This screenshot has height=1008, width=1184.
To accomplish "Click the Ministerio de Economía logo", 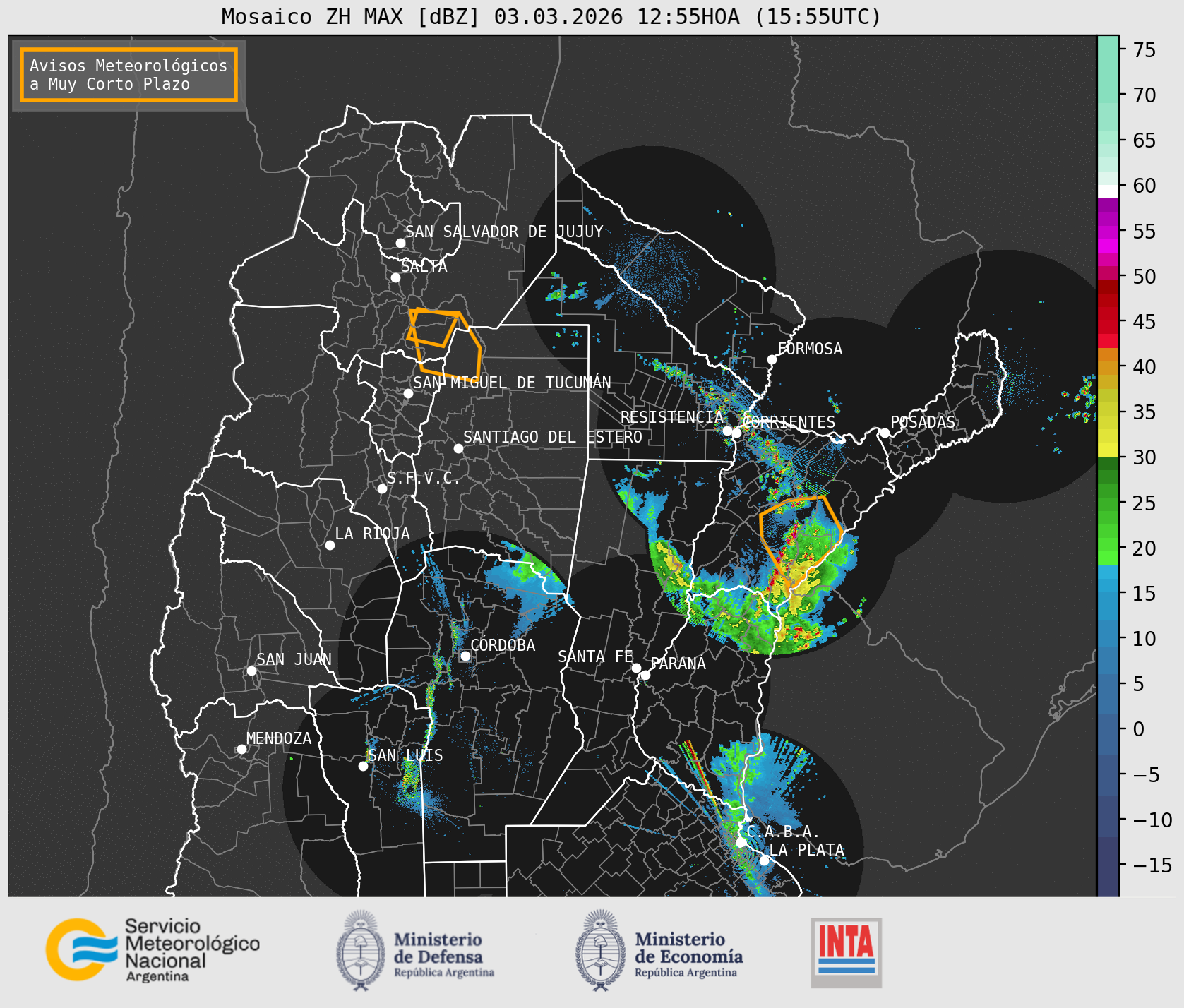I will pos(659,950).
